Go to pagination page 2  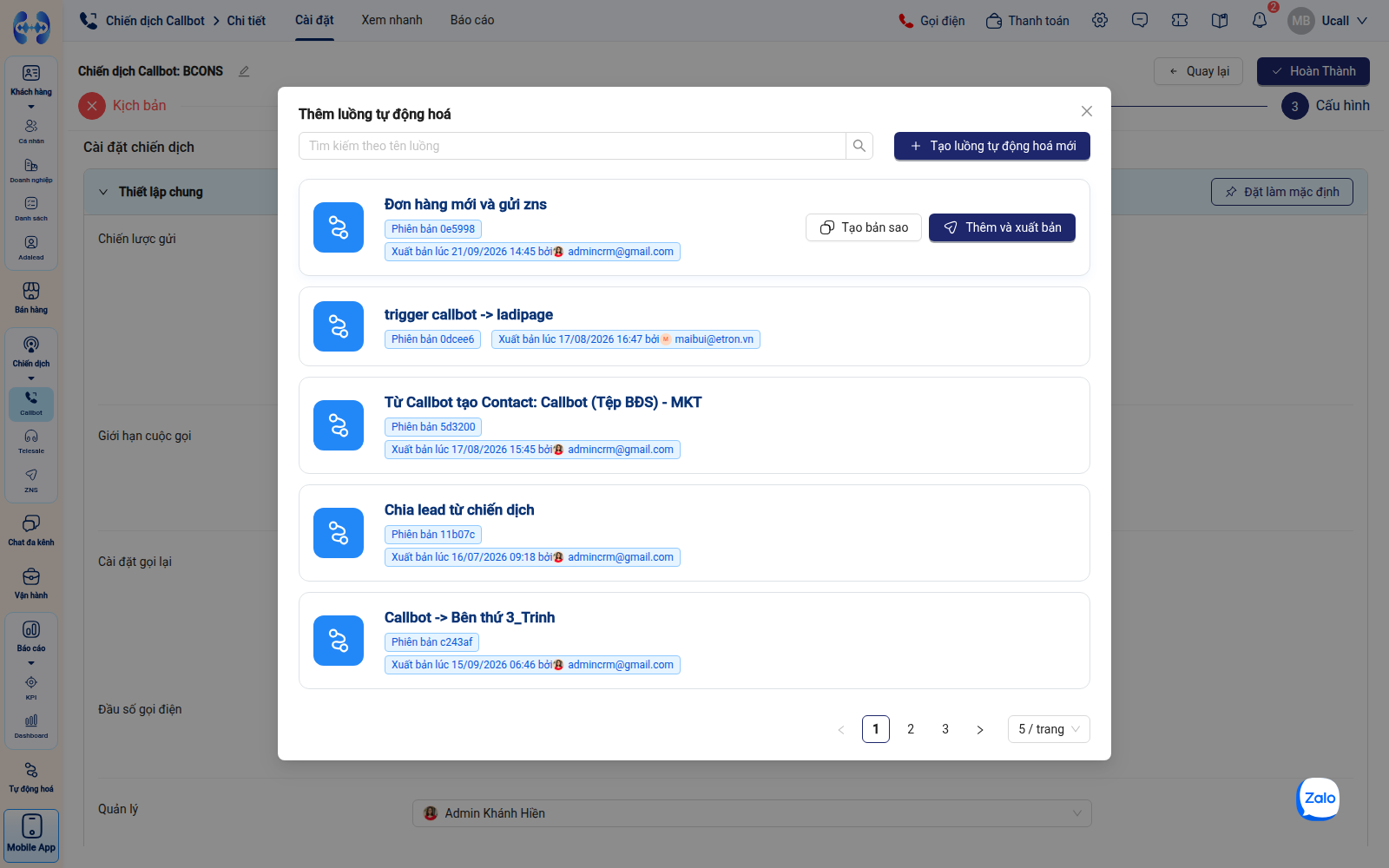click(911, 729)
